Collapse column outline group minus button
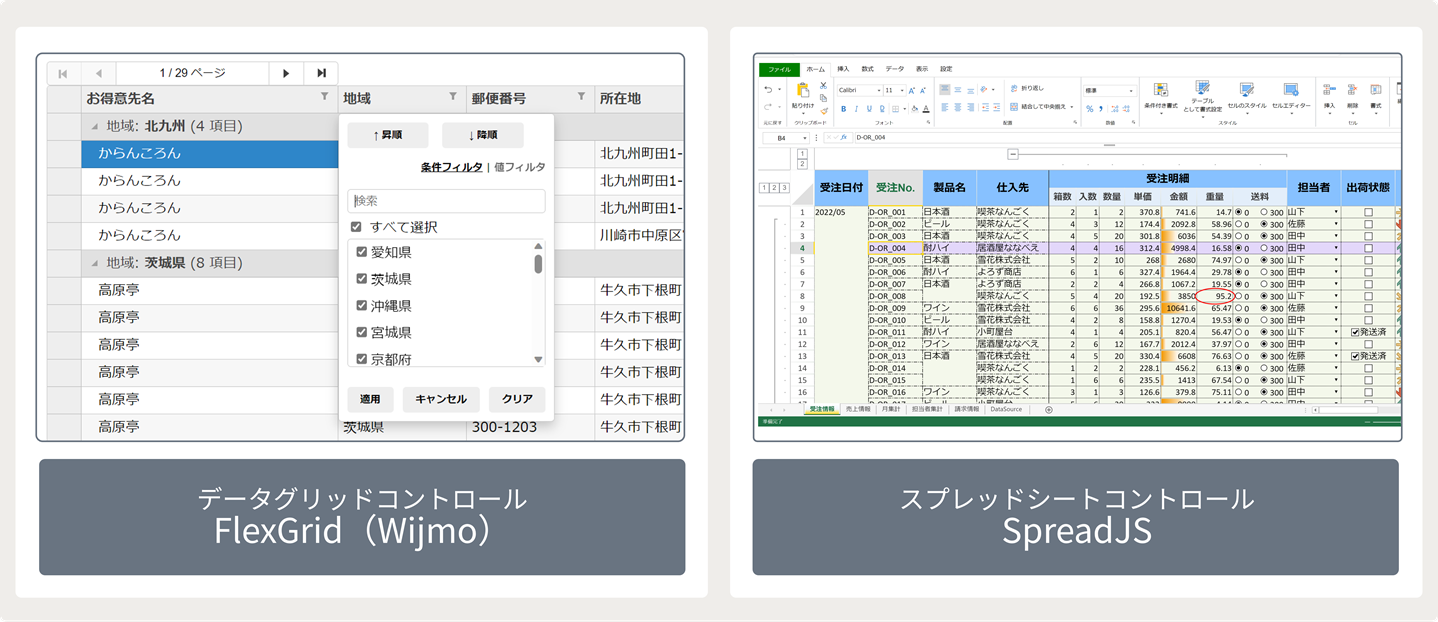Viewport: 1438px width, 622px height. click(x=1013, y=154)
